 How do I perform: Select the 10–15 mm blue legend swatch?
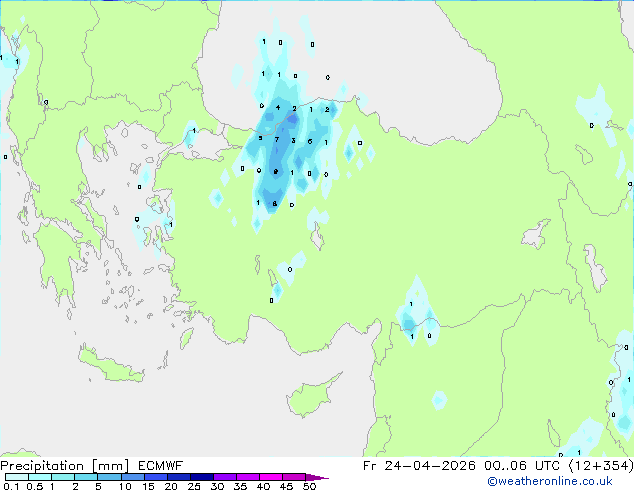[132, 477]
